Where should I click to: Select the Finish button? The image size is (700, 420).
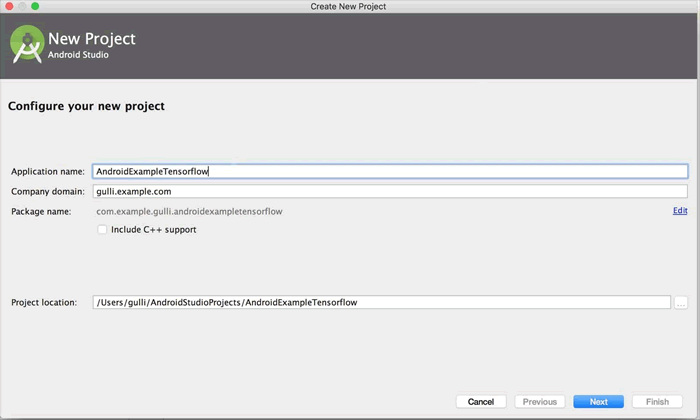tap(657, 402)
